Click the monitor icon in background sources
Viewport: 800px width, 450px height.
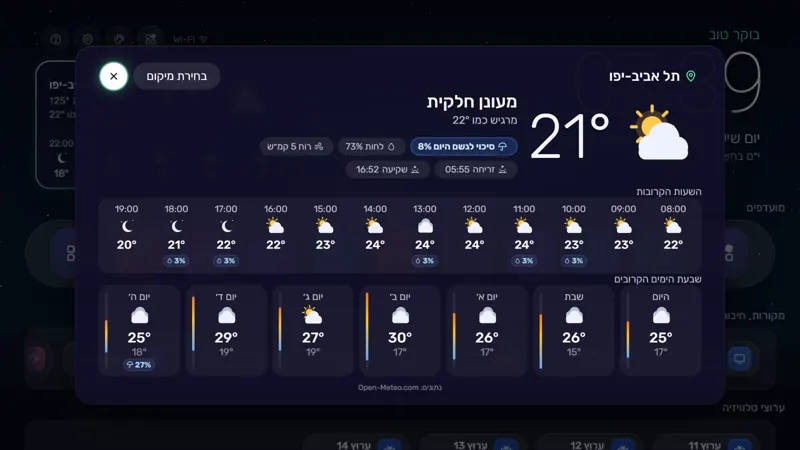pyautogui.click(x=739, y=359)
